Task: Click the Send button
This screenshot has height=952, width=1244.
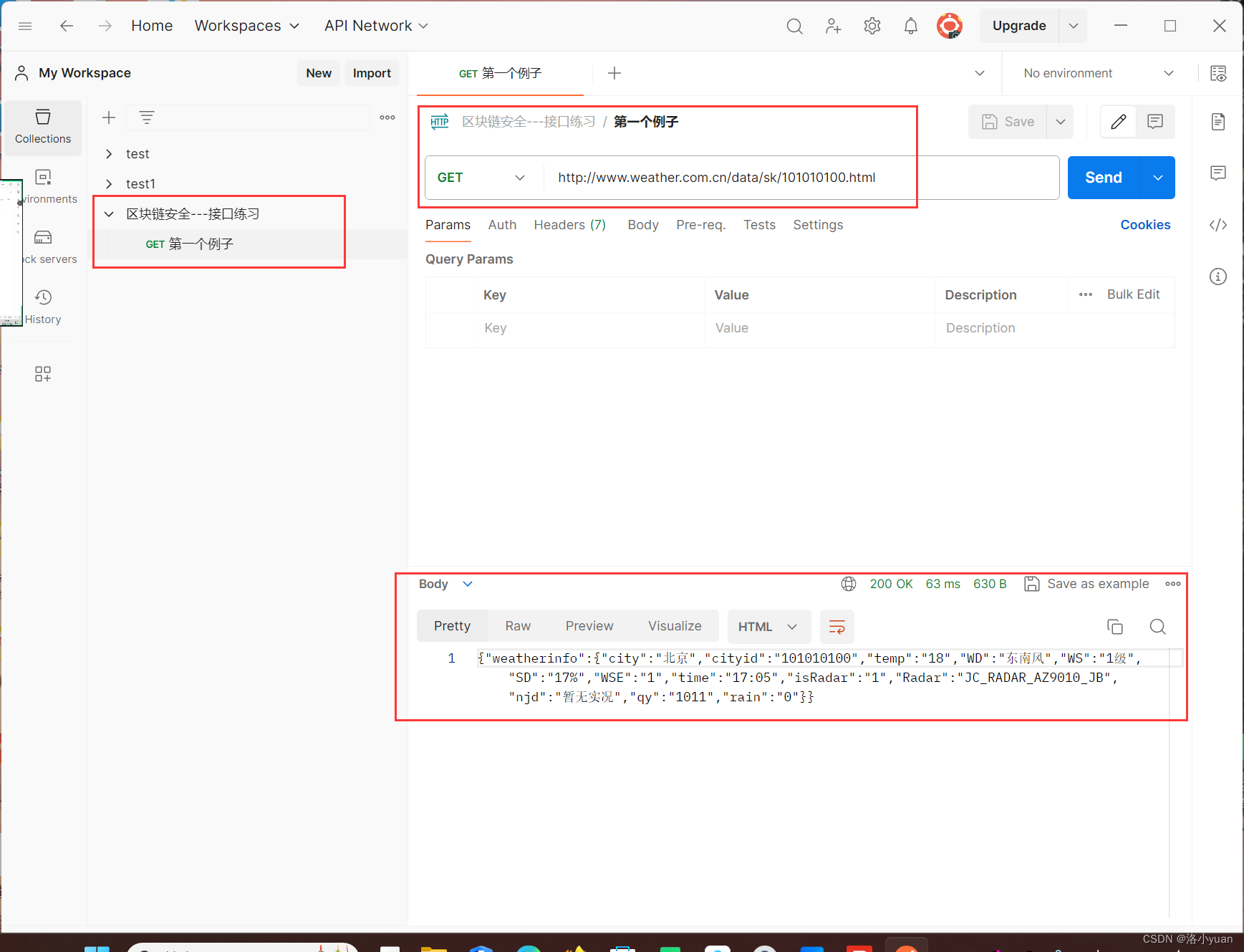Action: click(x=1104, y=178)
